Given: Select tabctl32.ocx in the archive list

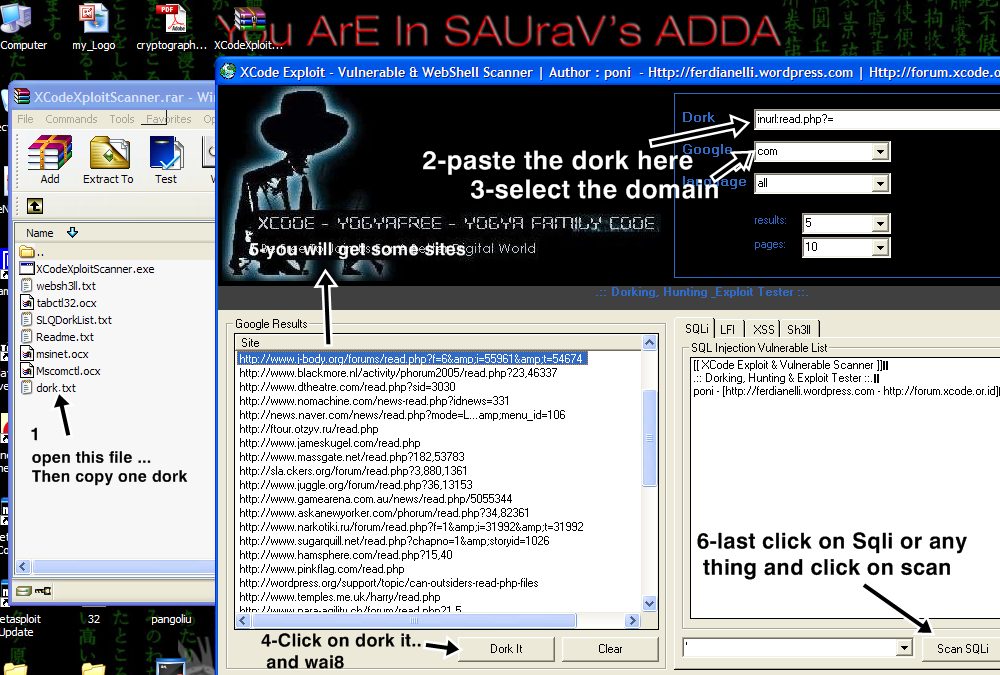Looking at the screenshot, I should click(58, 303).
